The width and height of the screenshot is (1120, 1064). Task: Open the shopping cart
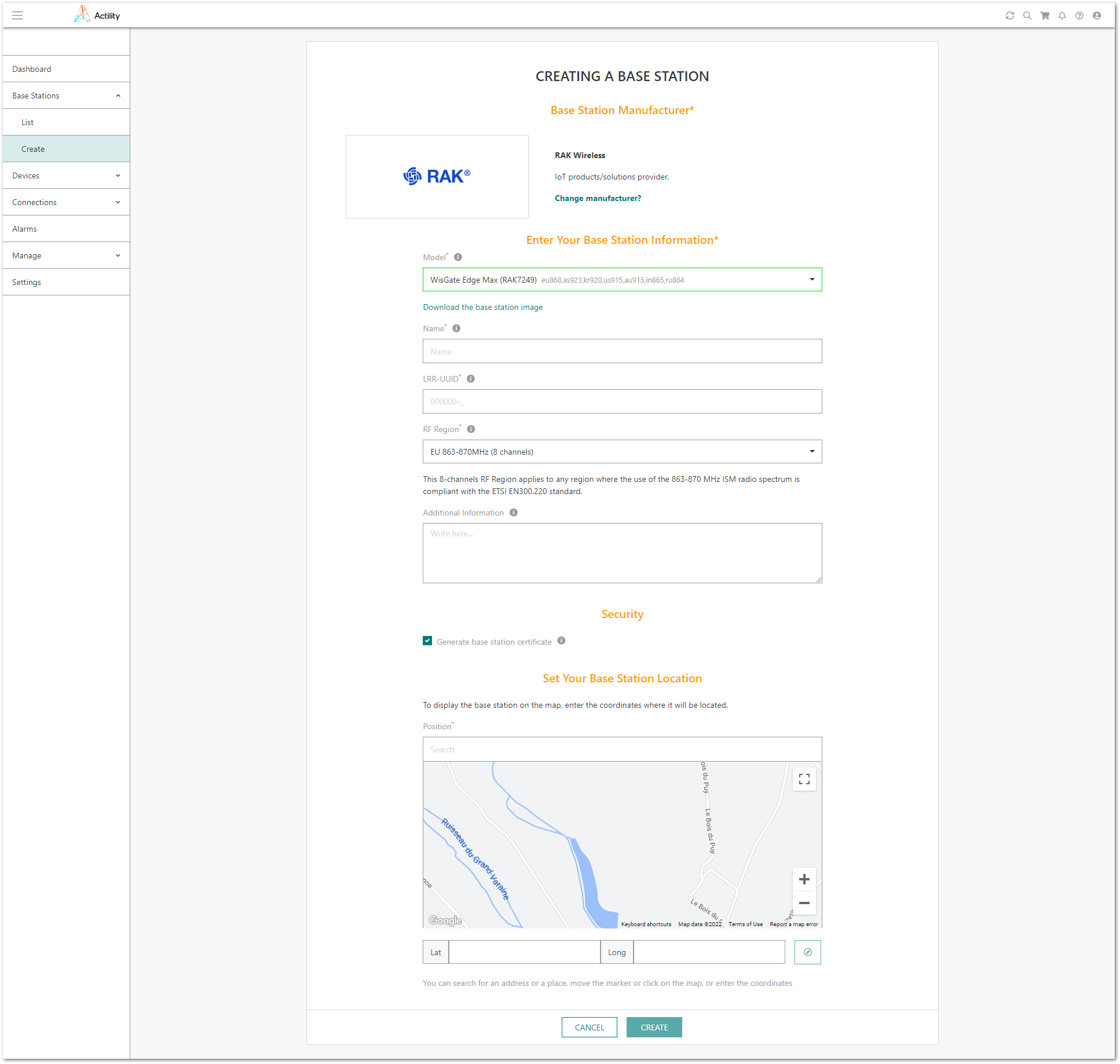1045,15
